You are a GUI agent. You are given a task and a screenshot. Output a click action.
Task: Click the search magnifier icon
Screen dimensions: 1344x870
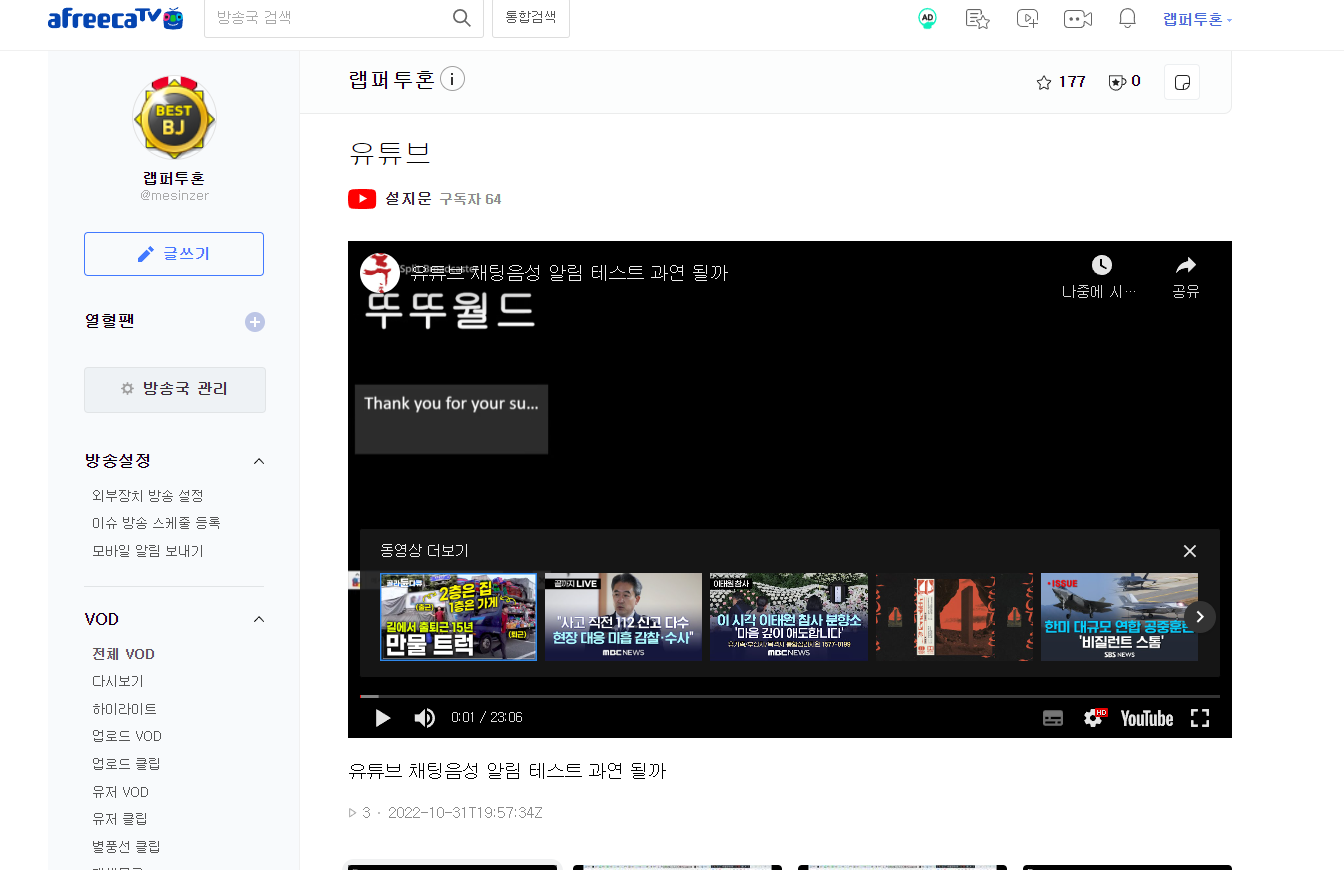pos(461,18)
